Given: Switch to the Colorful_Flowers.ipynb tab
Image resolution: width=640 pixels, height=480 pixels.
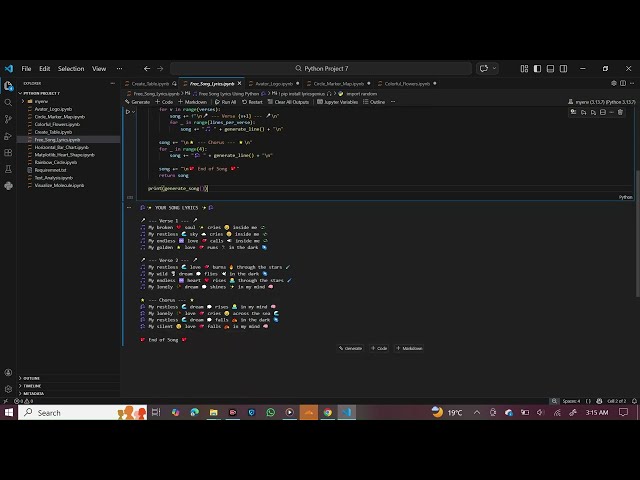Looking at the screenshot, I should pos(407,84).
